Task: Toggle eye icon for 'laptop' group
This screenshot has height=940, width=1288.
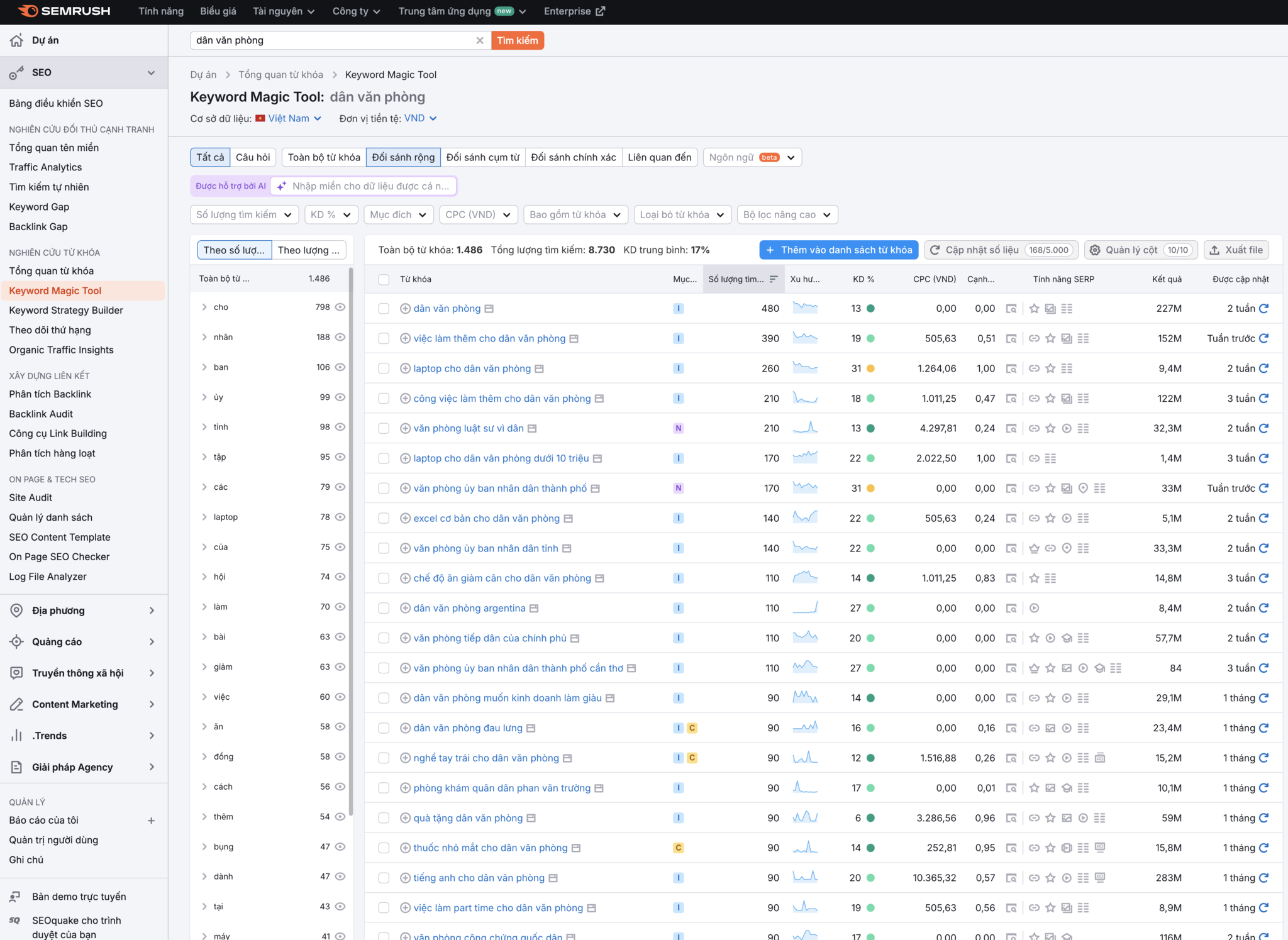Action: 340,517
